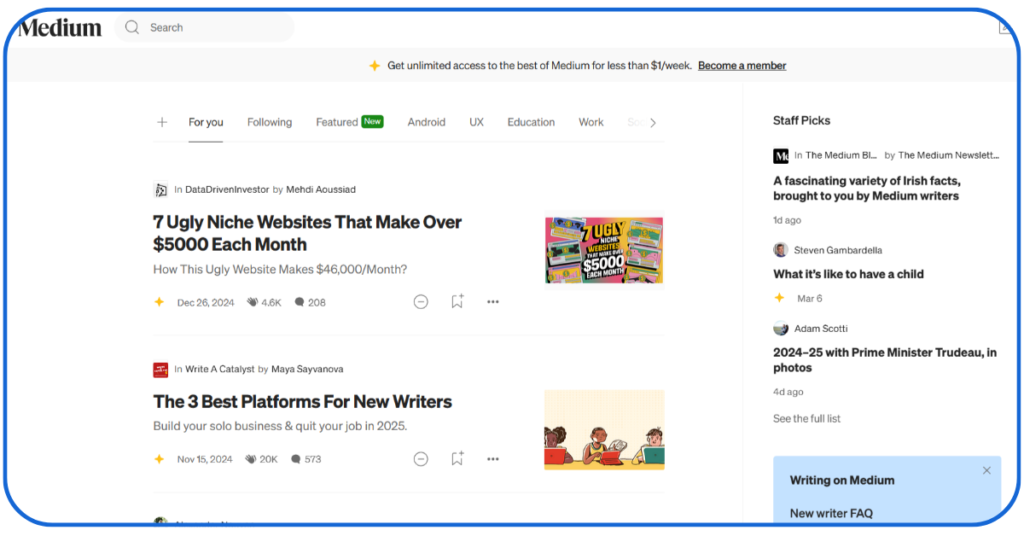Click the plus icon to add topics
Image resolution: width=1024 pixels, height=536 pixels.
162,122
